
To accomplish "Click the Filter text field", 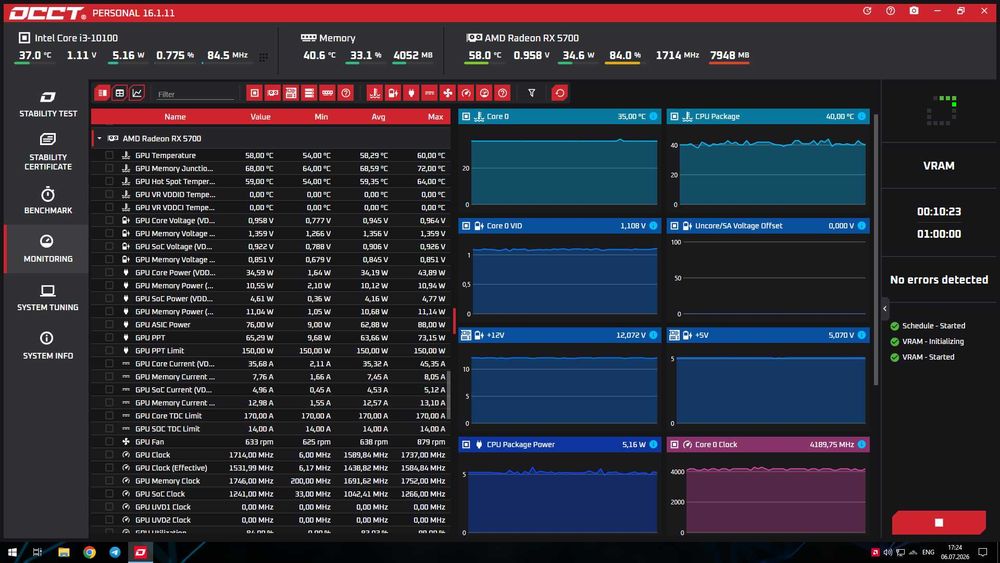I will [x=195, y=94].
